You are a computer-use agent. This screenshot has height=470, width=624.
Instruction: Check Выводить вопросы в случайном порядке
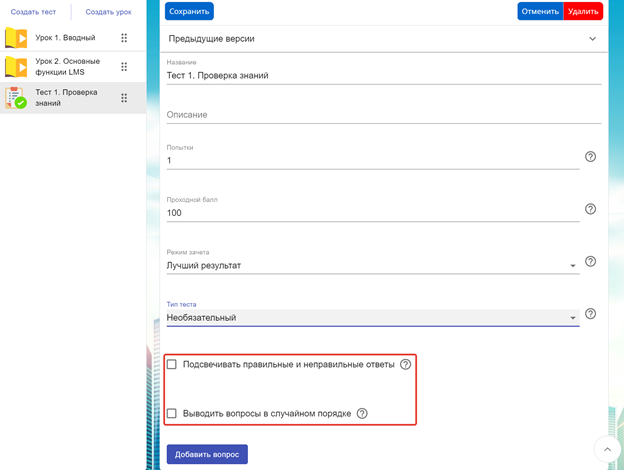pyautogui.click(x=172, y=413)
